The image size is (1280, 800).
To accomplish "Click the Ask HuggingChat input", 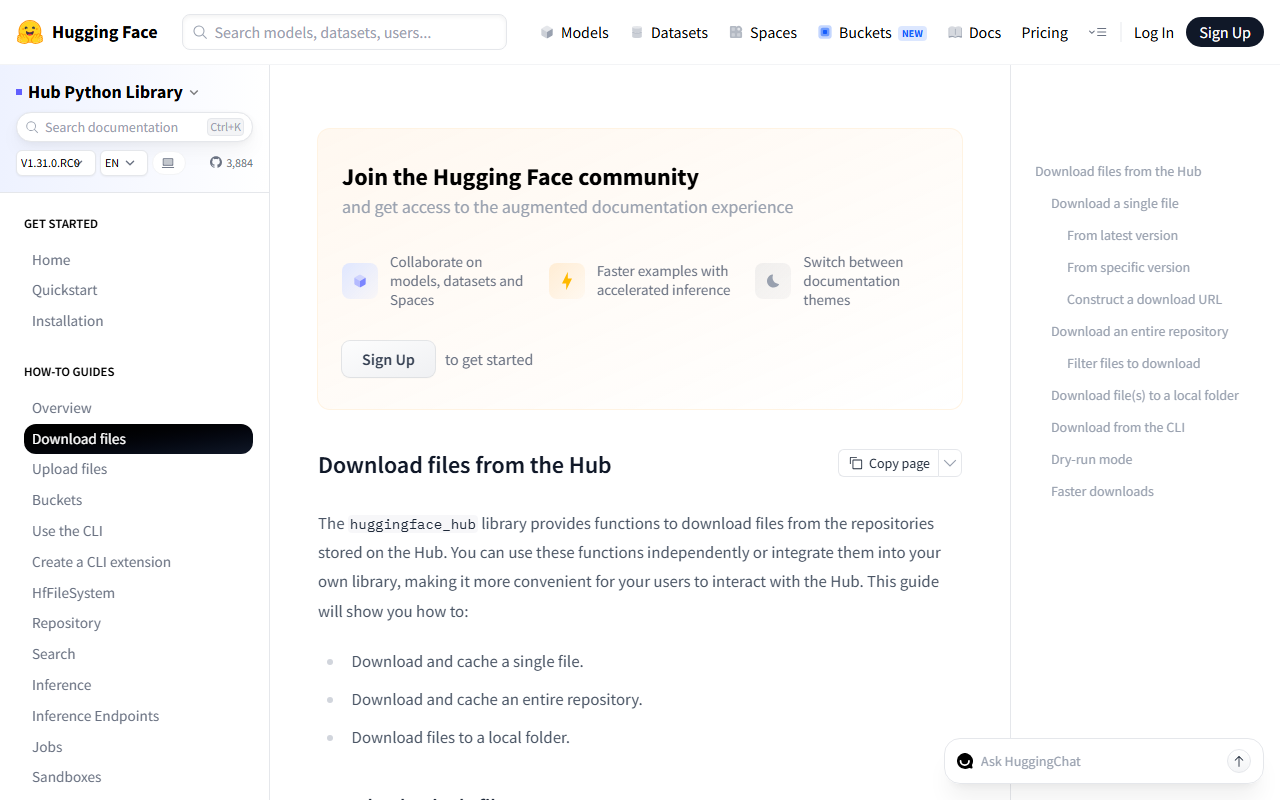I will pos(1098,761).
